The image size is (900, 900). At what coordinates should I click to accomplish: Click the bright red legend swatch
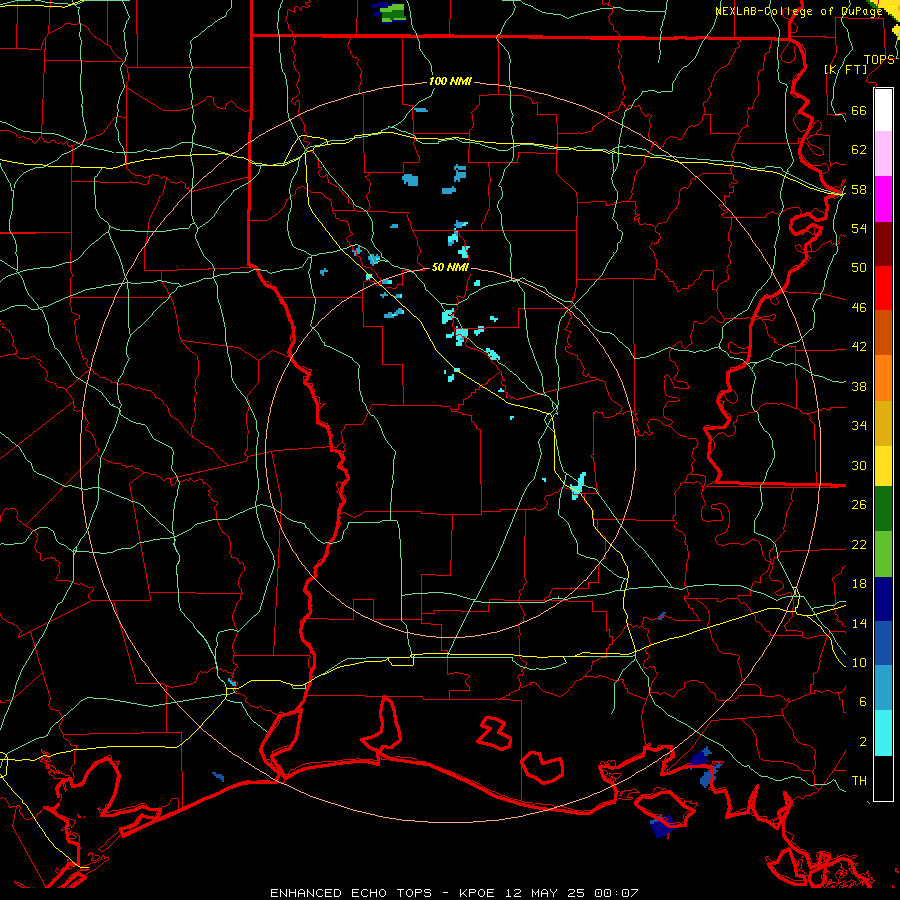(883, 288)
